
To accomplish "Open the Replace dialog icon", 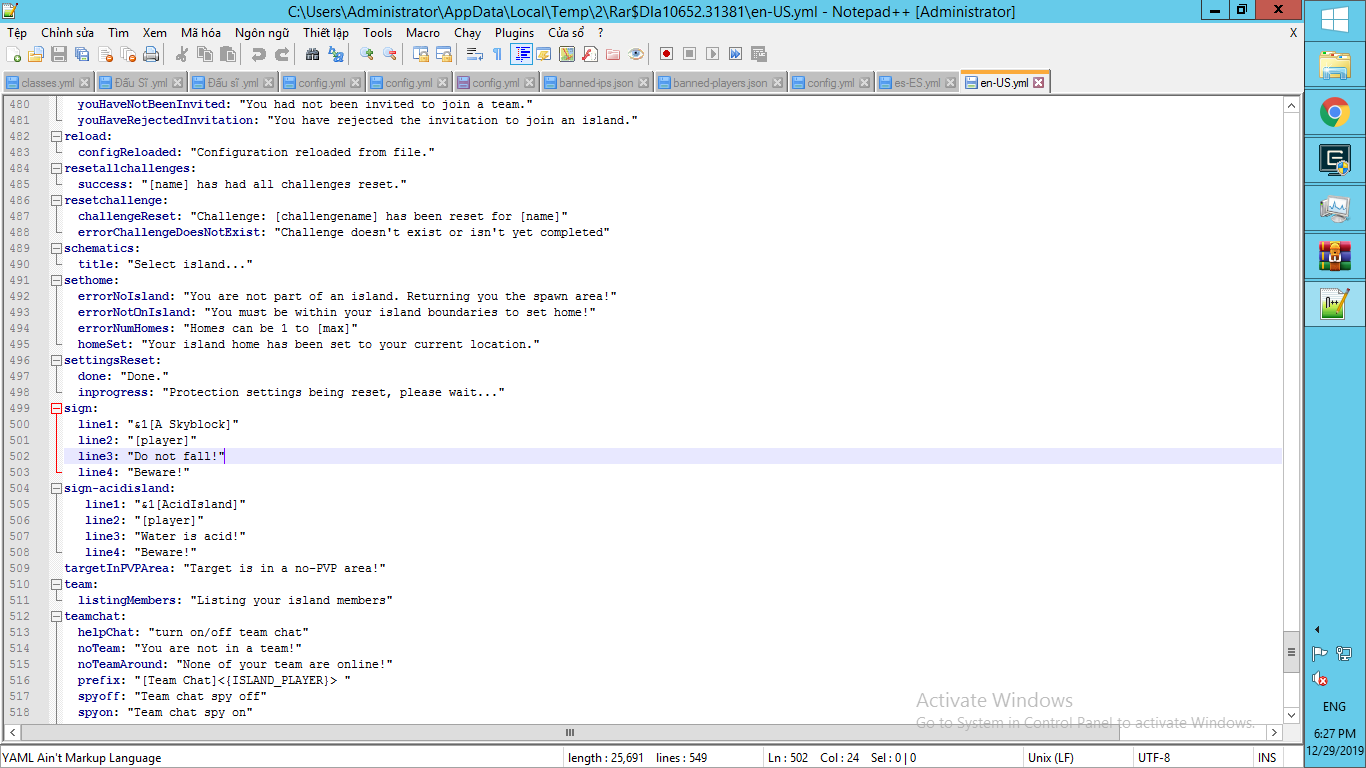I will point(336,54).
